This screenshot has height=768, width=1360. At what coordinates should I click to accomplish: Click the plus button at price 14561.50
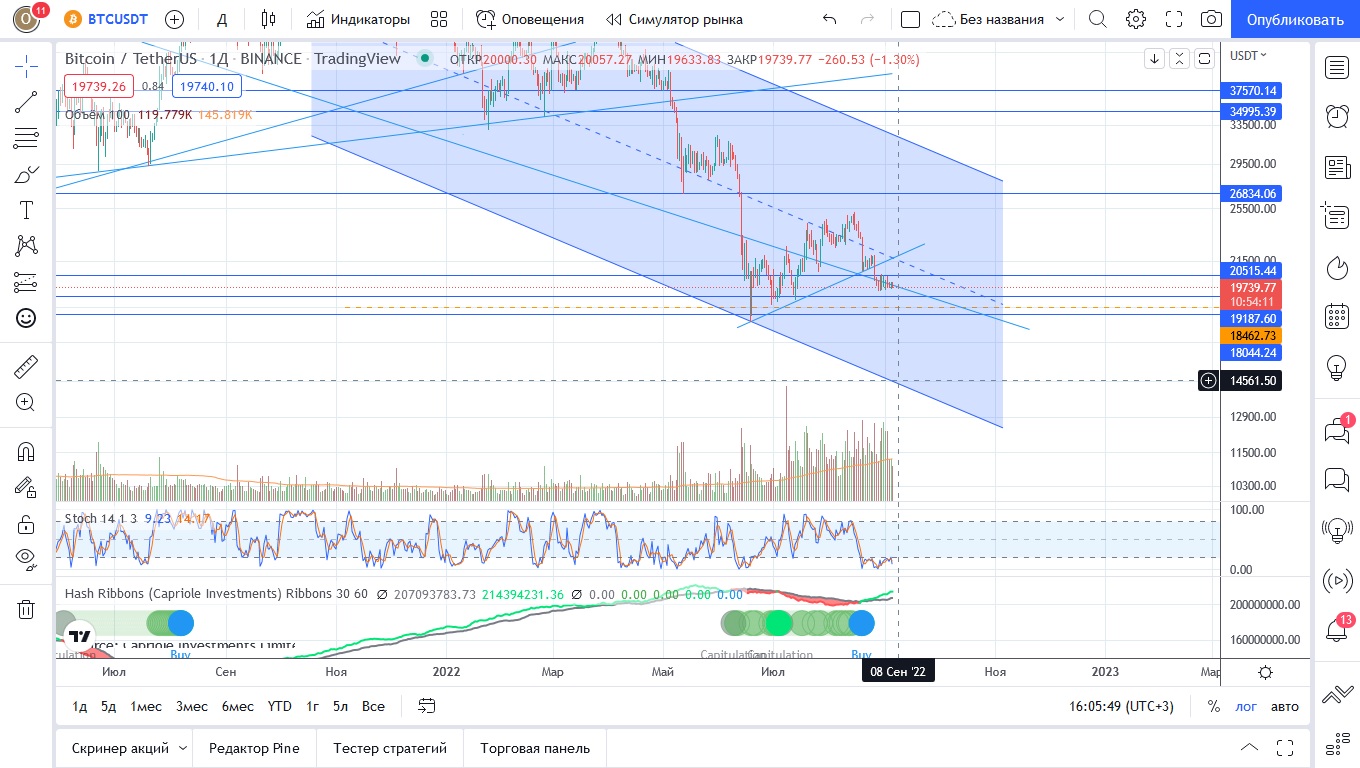click(x=1209, y=381)
